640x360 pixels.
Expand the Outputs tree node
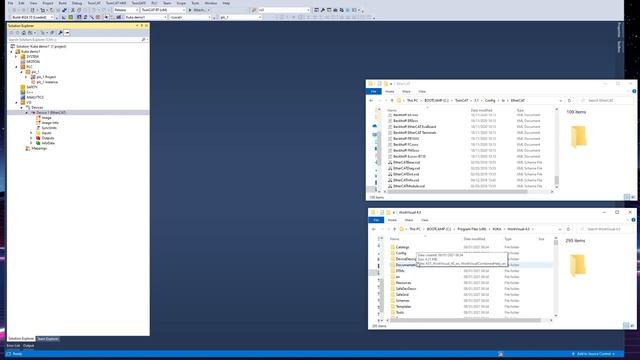point(32,138)
